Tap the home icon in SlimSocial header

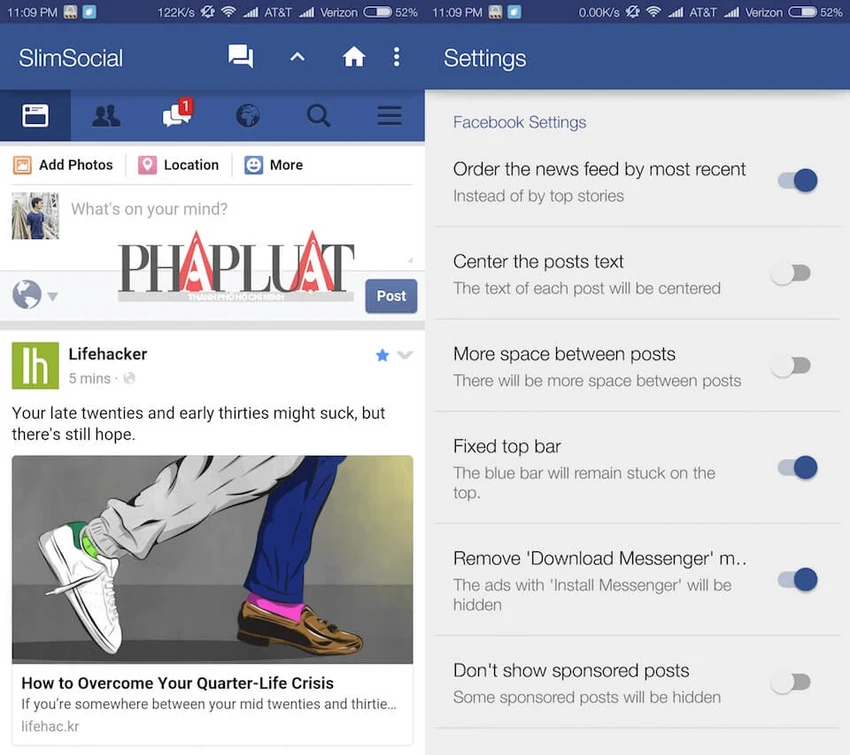[353, 56]
